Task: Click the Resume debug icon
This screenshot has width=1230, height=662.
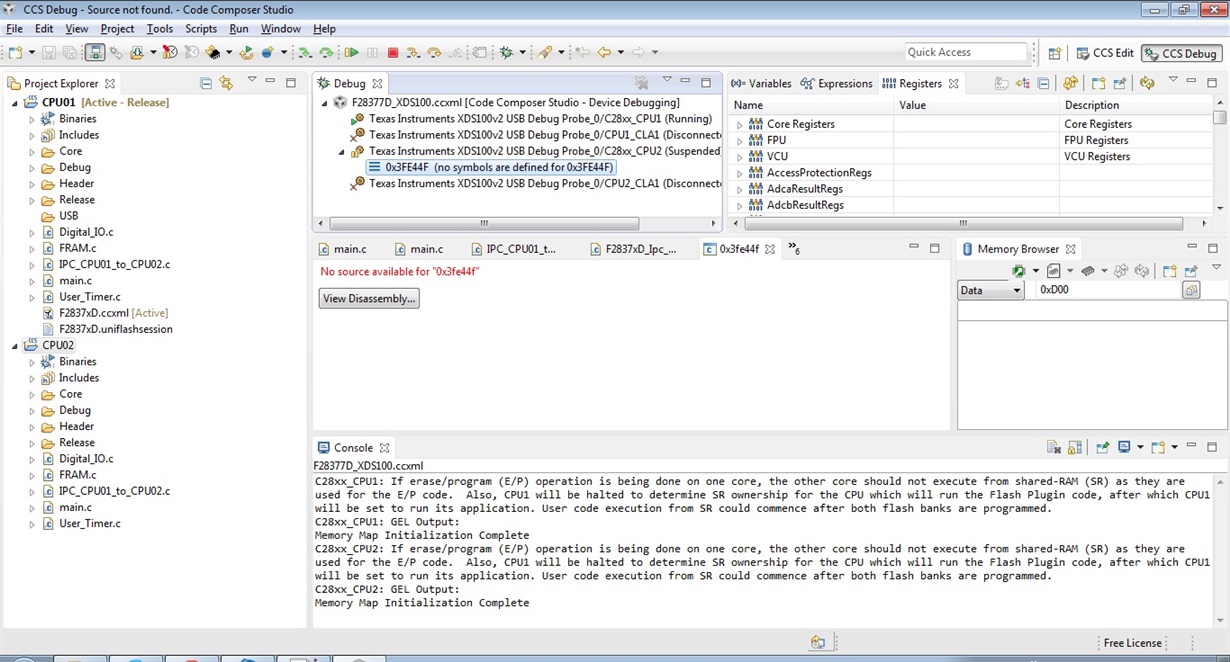Action: click(352, 52)
